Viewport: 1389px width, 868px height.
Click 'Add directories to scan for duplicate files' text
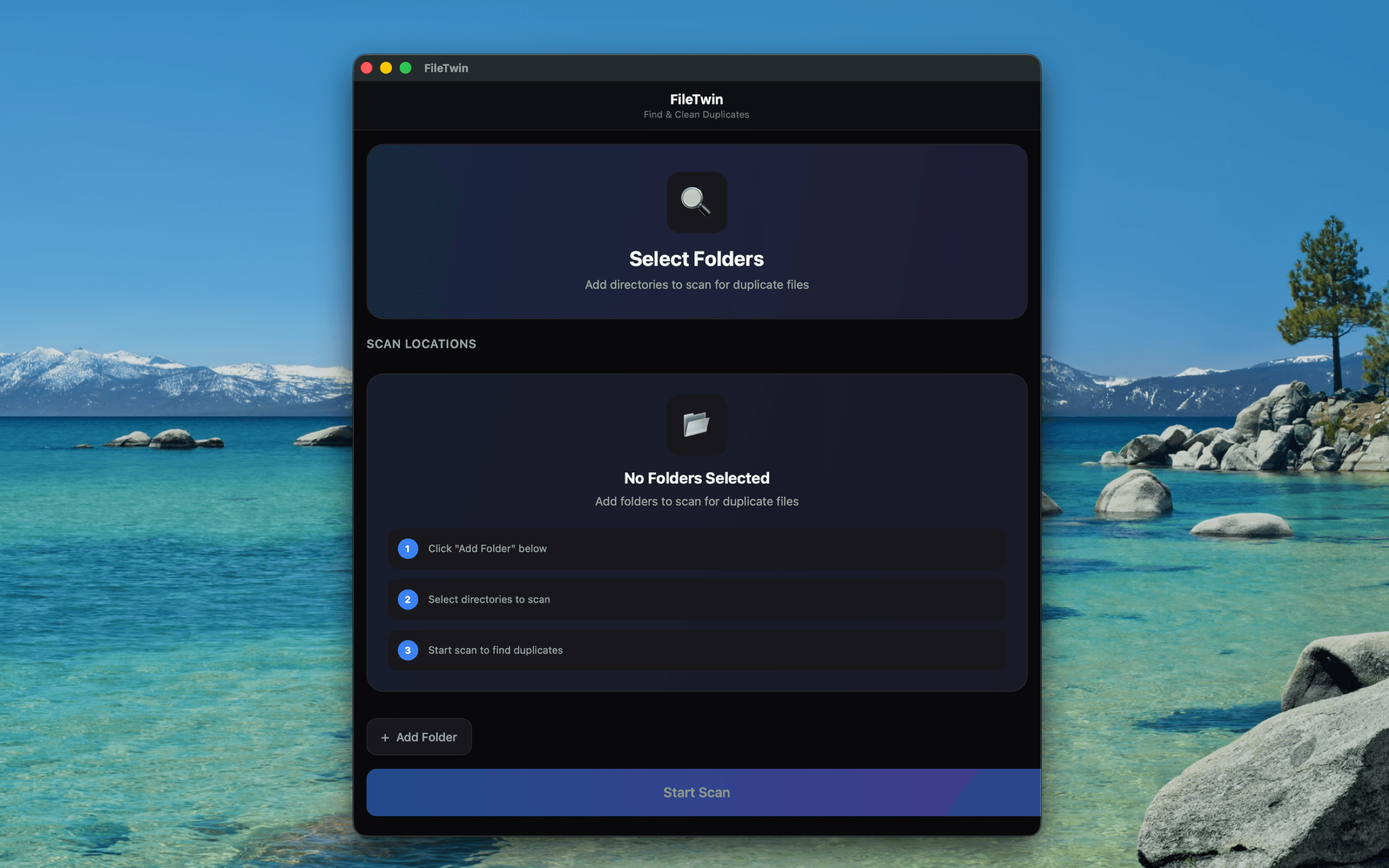click(x=695, y=284)
